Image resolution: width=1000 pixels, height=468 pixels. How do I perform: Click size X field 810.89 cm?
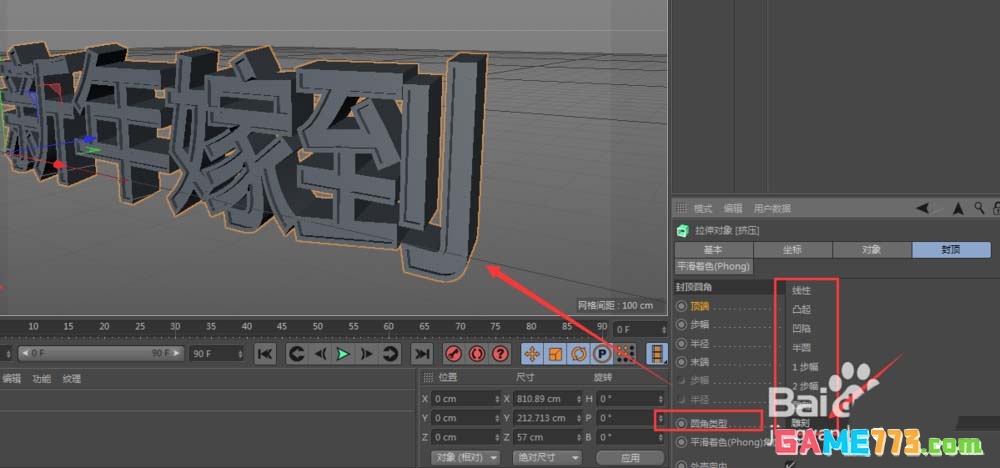pyautogui.click(x=547, y=399)
